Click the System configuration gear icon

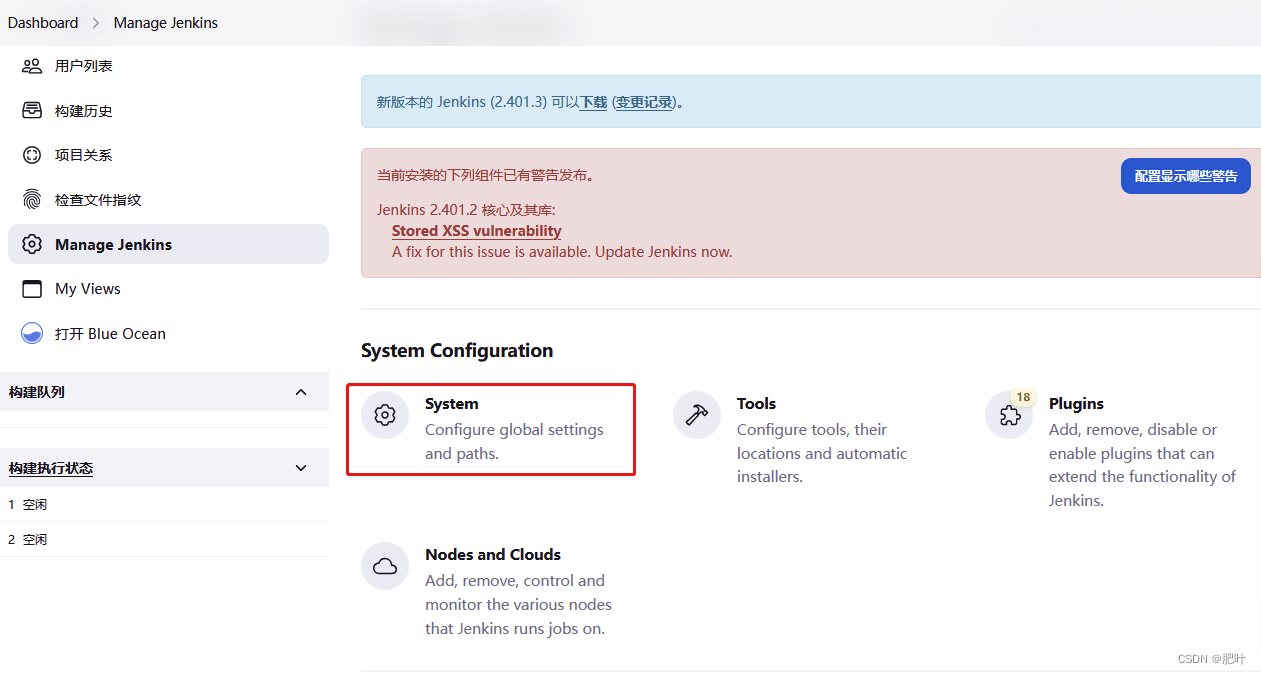click(384, 414)
